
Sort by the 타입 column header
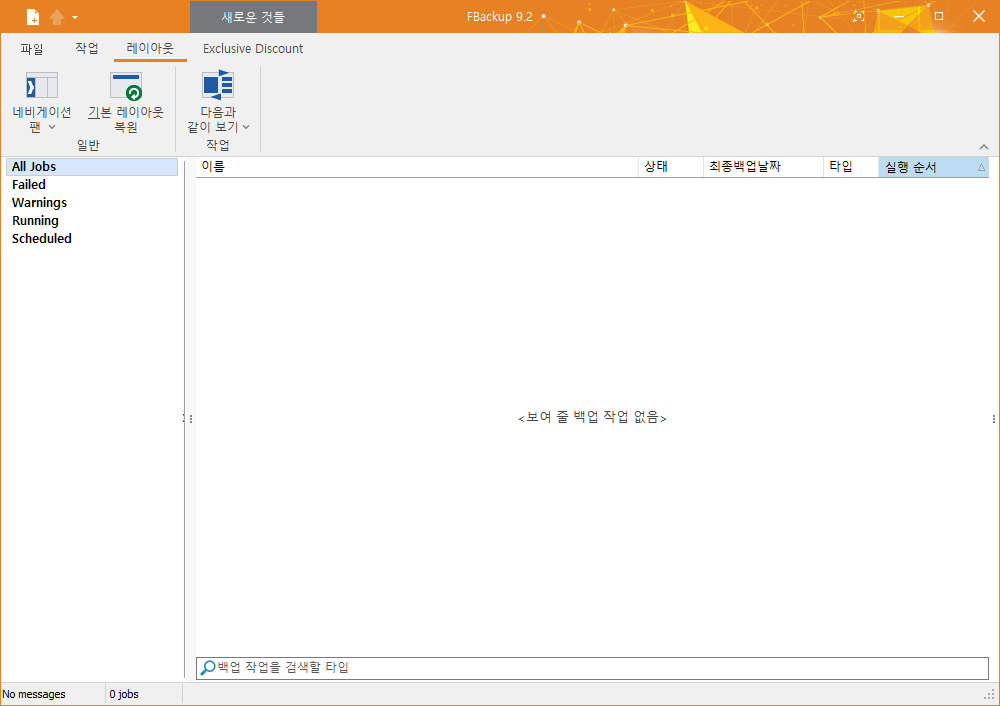[x=851, y=167]
